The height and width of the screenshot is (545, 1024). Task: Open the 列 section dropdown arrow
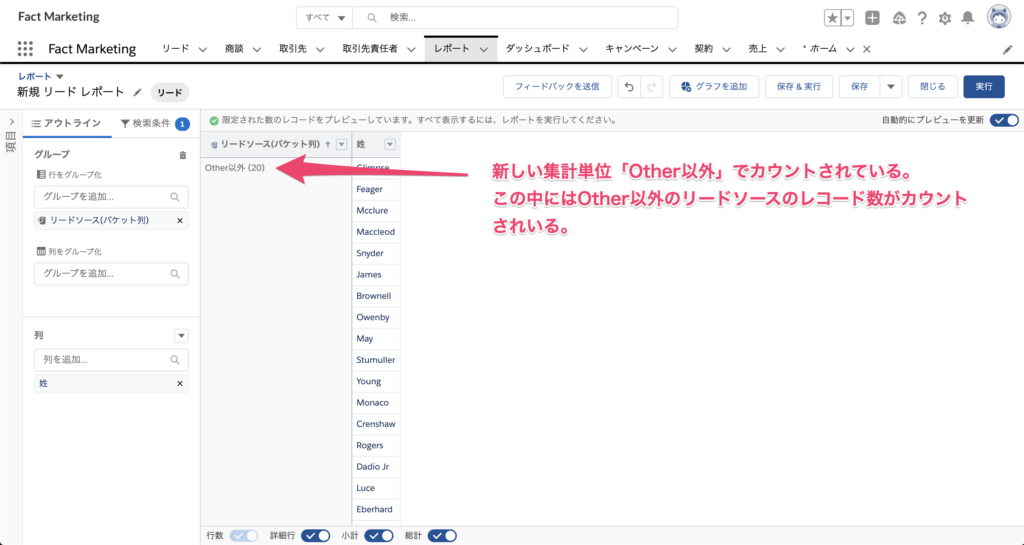182,335
